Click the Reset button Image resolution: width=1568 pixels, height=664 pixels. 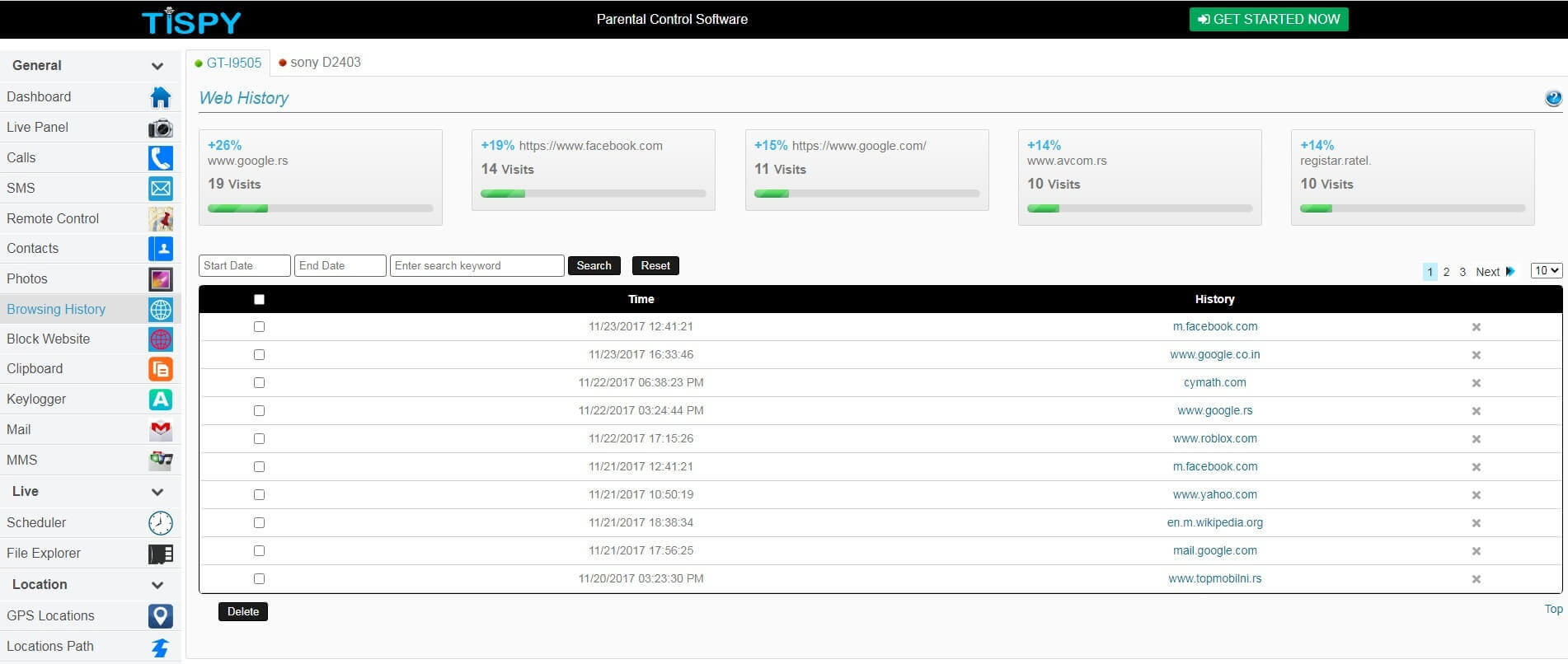pos(655,266)
